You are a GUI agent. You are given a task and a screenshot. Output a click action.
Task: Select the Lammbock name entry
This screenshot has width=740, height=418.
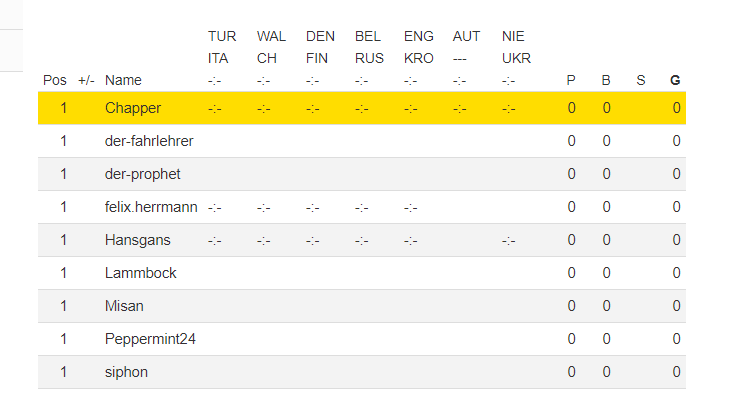pyautogui.click(x=141, y=273)
